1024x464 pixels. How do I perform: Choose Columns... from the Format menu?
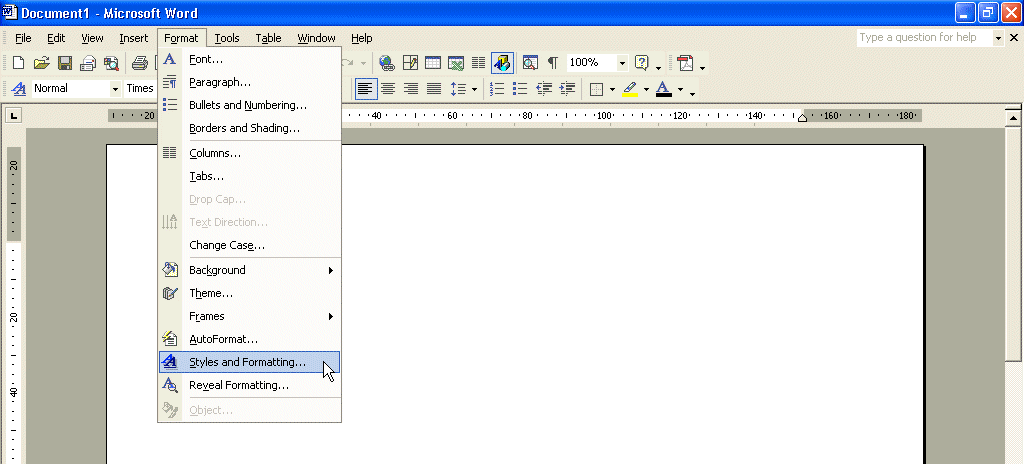pyautogui.click(x=249, y=153)
